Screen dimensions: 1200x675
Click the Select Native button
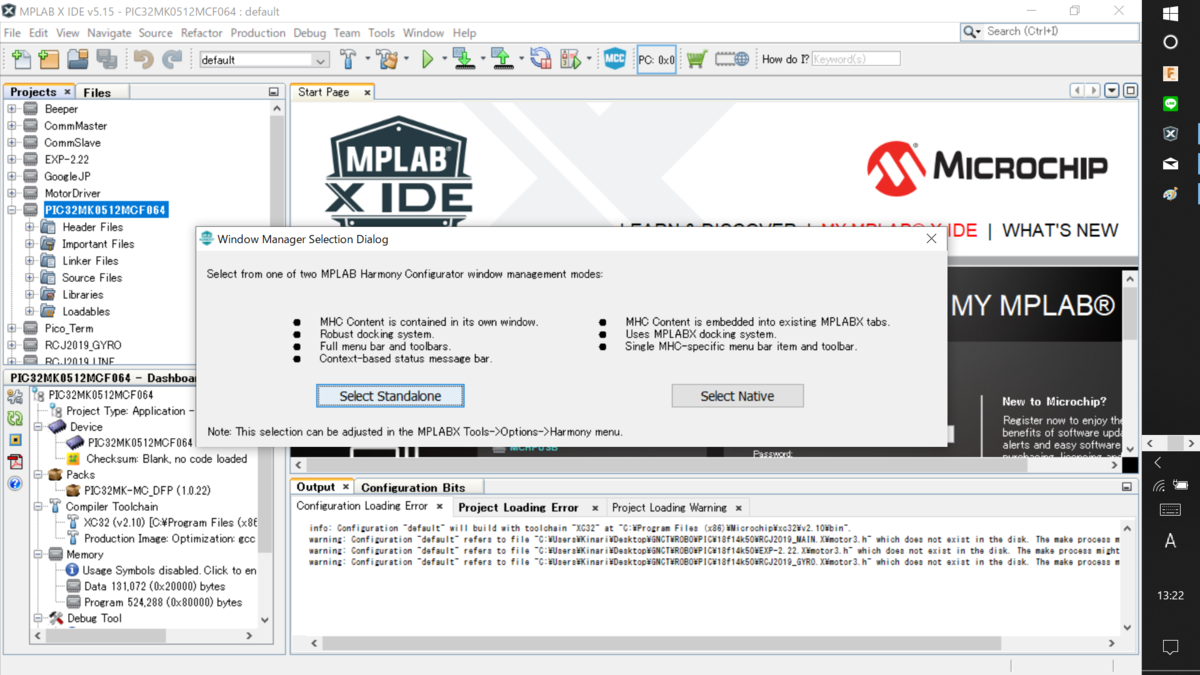click(737, 396)
